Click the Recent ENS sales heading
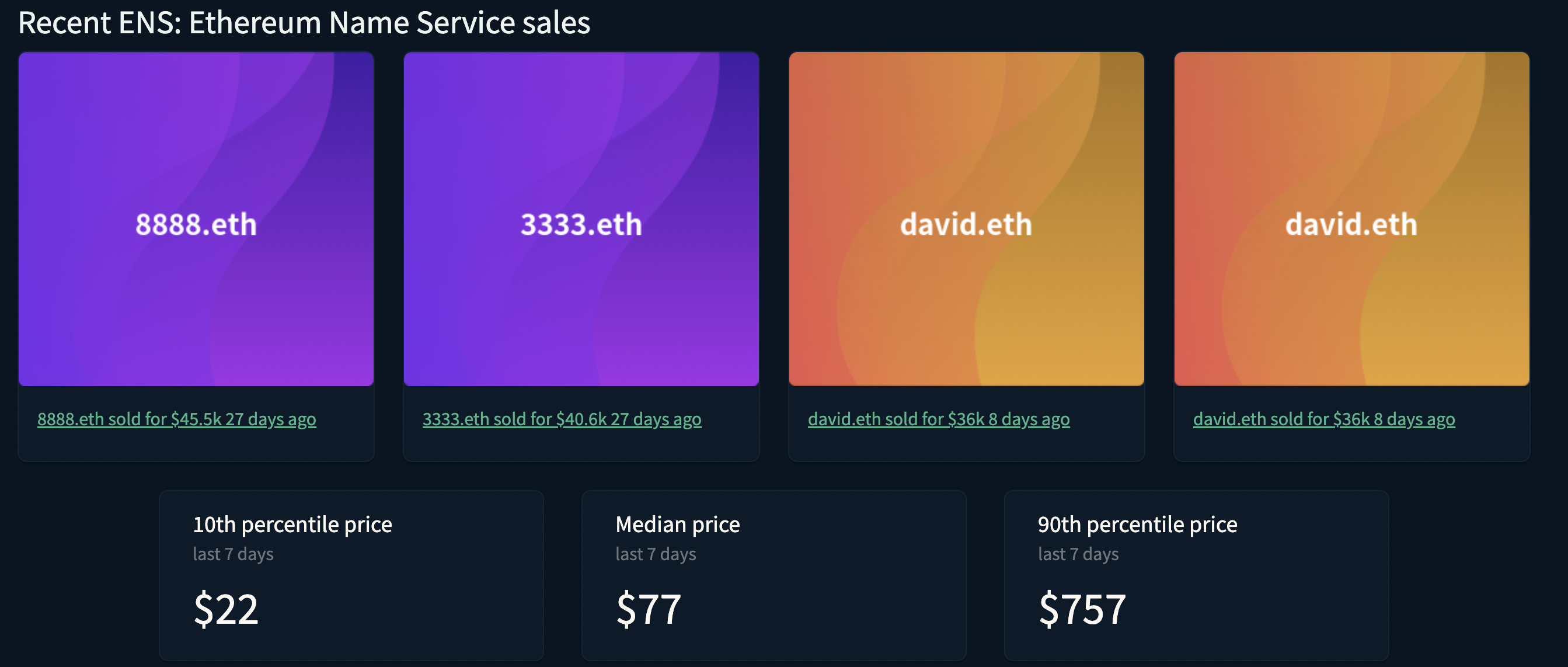The height and width of the screenshot is (667, 1568). [x=304, y=23]
